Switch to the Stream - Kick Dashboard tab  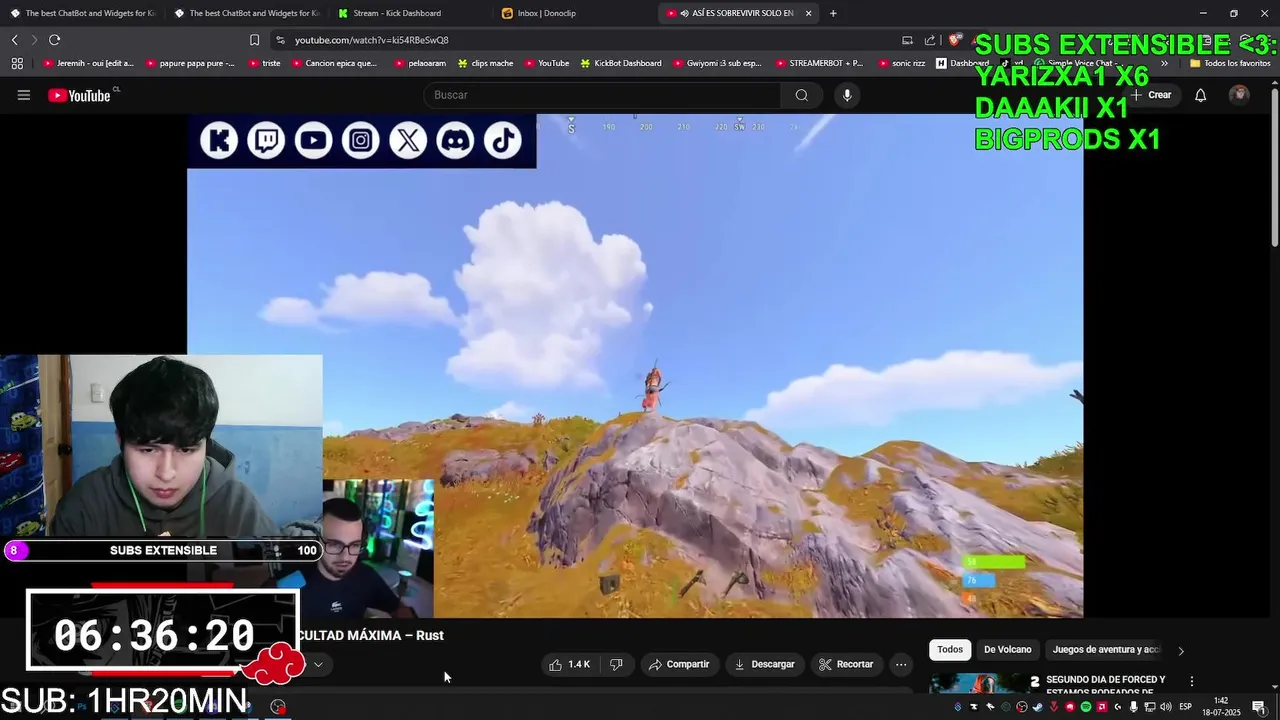[410, 13]
